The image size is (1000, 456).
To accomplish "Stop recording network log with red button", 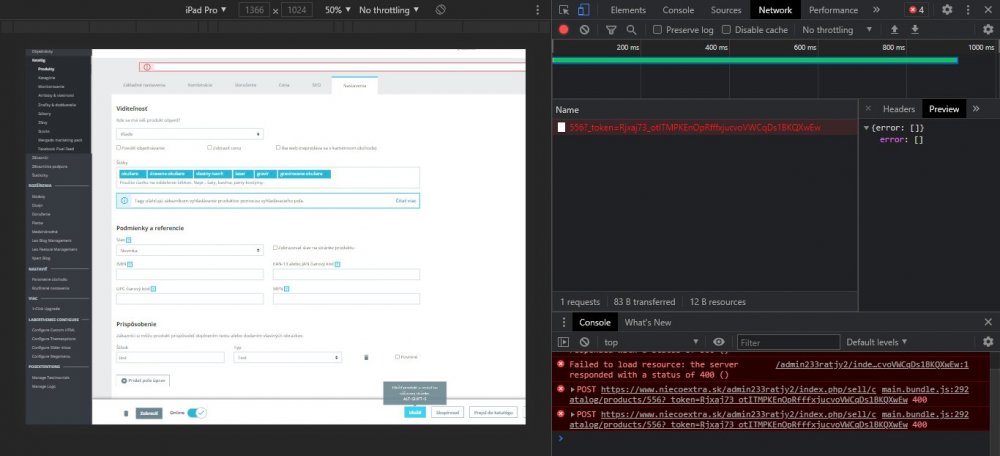I will click(x=564, y=29).
